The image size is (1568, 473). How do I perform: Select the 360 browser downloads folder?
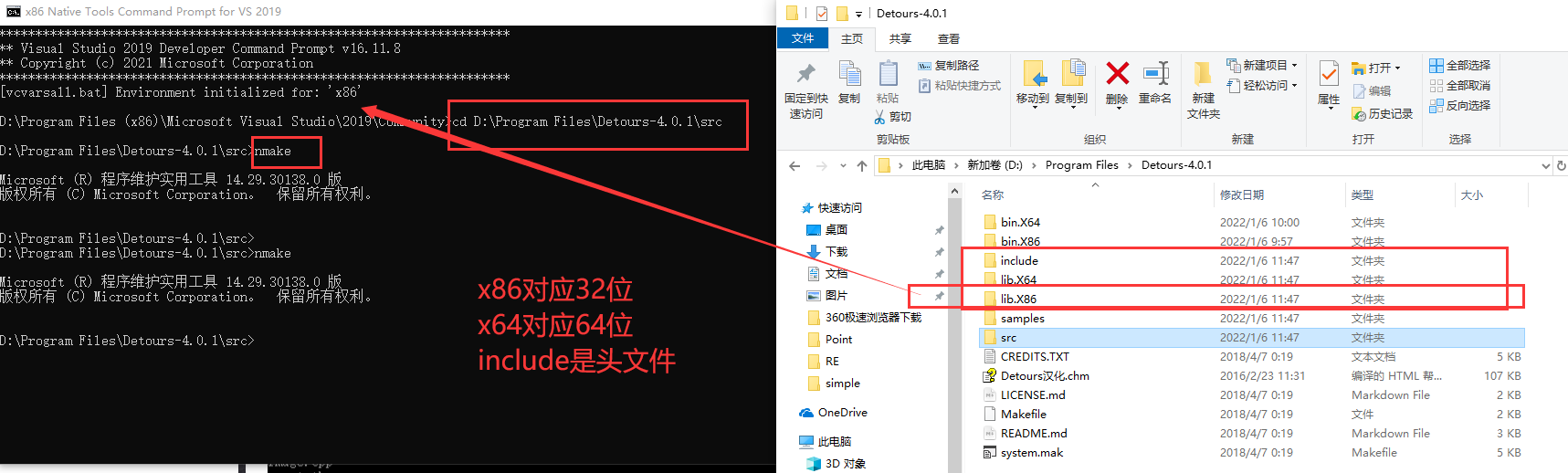coord(864,318)
